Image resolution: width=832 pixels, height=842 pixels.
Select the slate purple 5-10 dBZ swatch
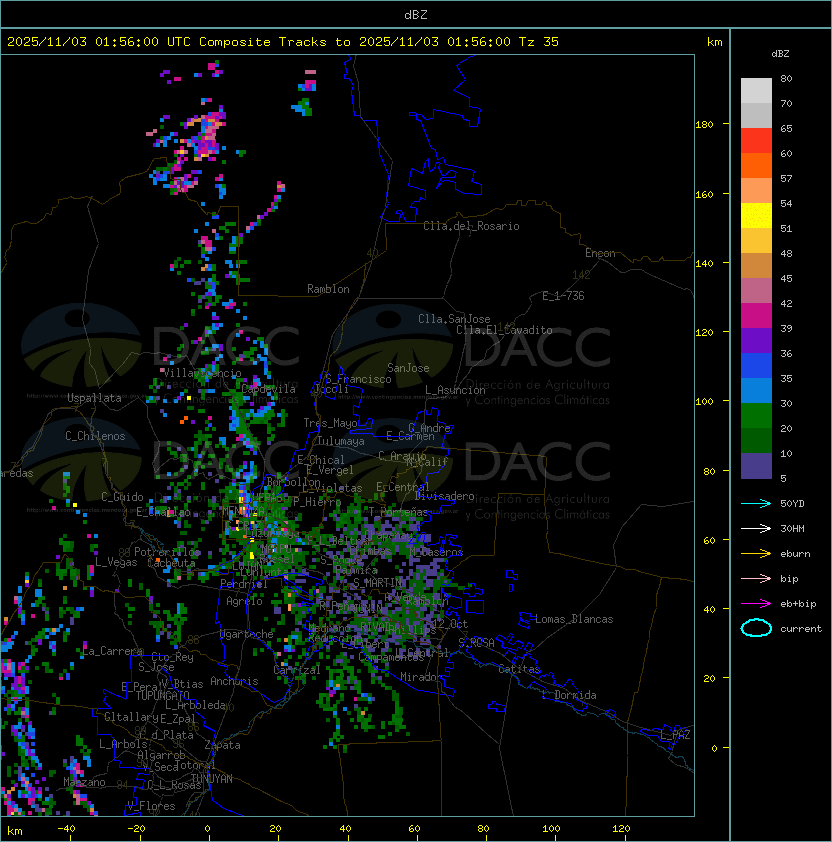(756, 466)
